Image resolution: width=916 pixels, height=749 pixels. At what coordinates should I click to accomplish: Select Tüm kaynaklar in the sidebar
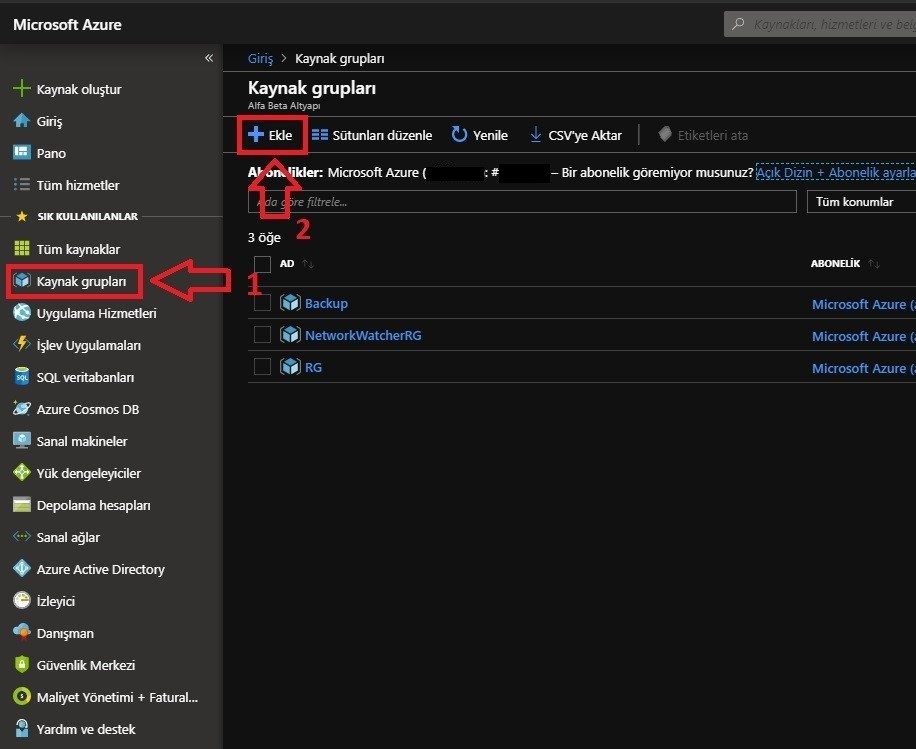click(x=78, y=249)
